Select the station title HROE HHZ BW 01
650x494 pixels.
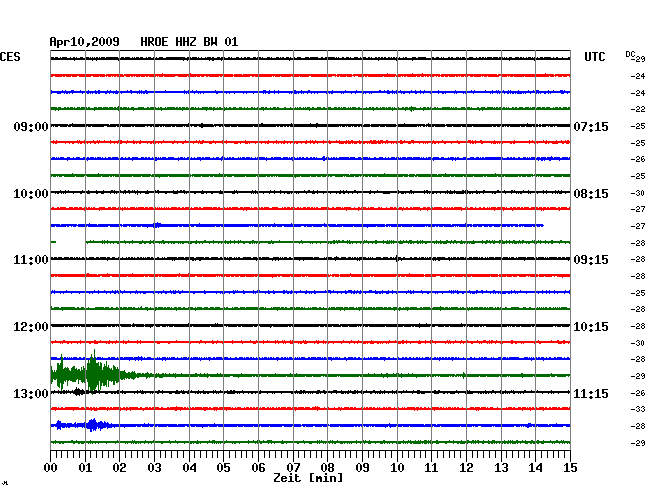[x=189, y=42]
